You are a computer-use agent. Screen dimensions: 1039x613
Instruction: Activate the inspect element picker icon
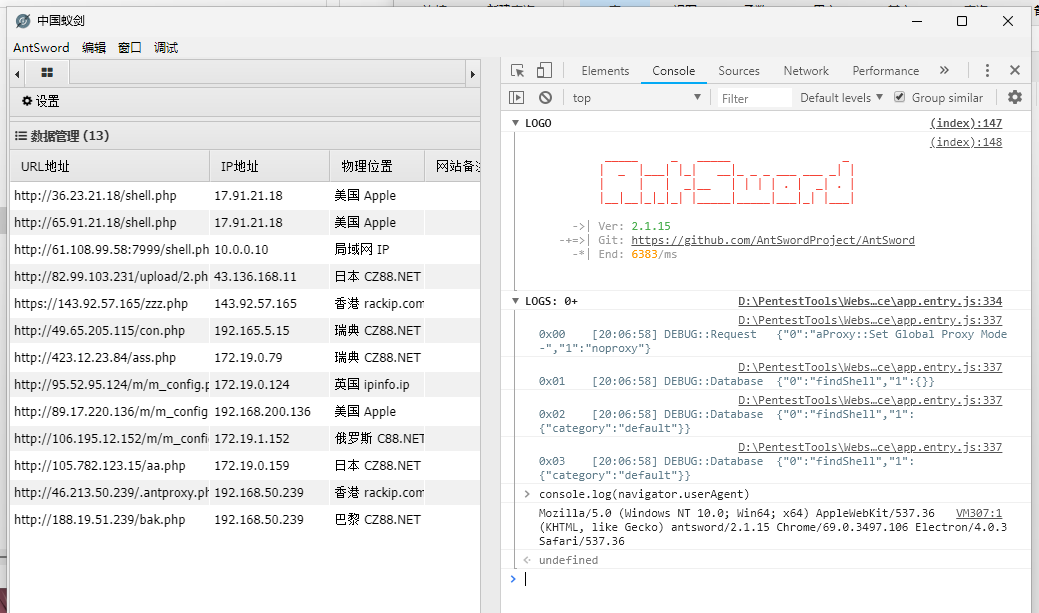tap(518, 71)
